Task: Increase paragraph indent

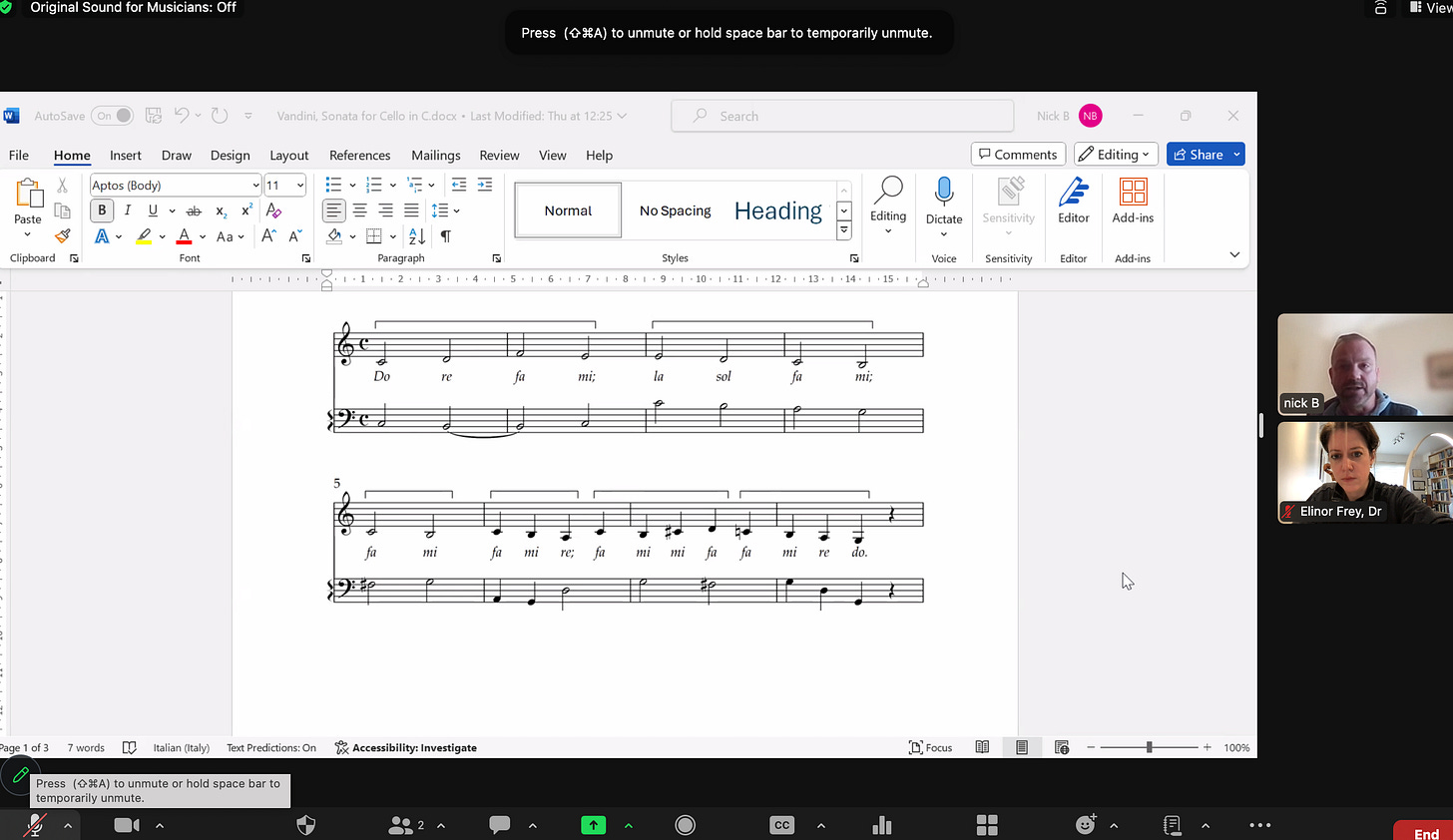Action: click(x=485, y=185)
